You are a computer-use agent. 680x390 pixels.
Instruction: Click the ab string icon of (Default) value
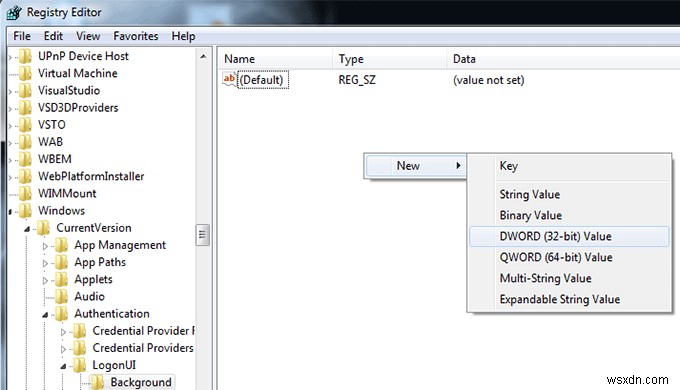(229, 79)
